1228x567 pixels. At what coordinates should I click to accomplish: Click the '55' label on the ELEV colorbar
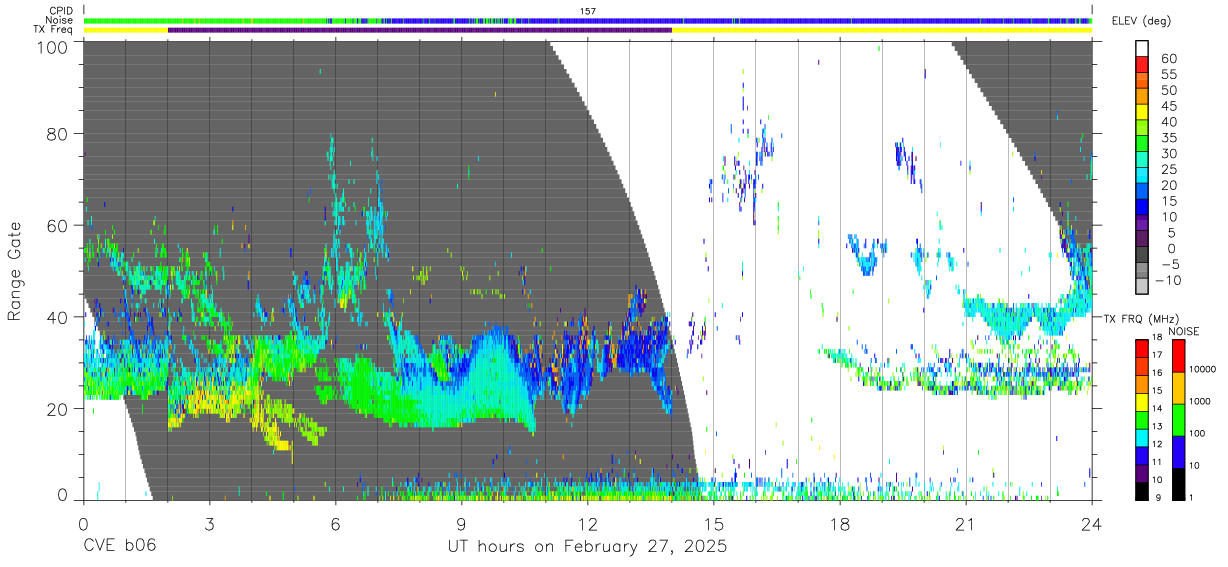(1170, 75)
